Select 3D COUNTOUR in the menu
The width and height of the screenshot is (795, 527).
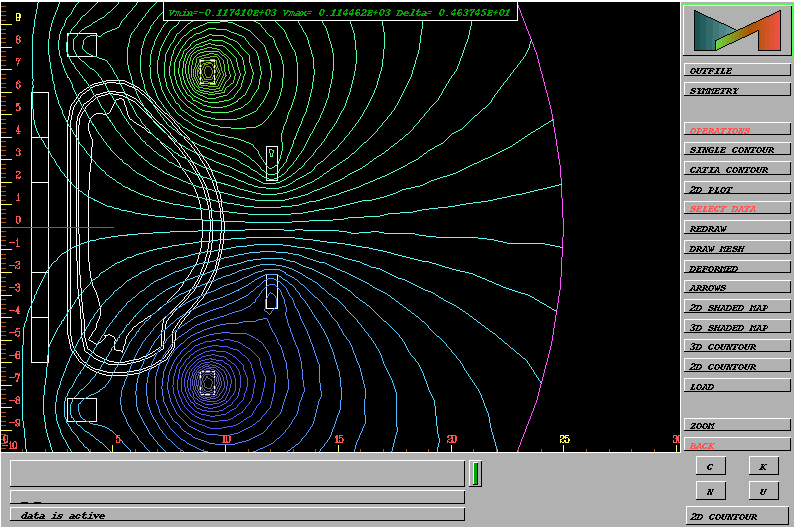(737, 346)
